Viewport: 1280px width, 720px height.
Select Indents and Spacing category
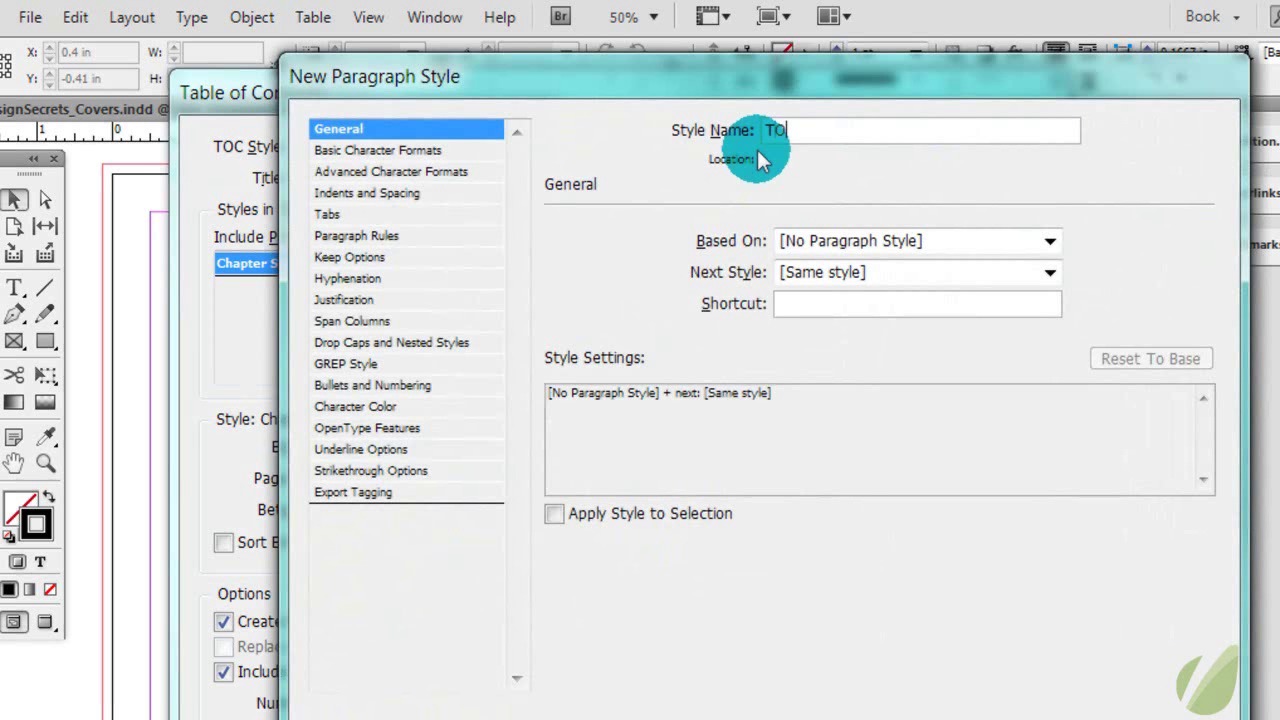tap(367, 193)
